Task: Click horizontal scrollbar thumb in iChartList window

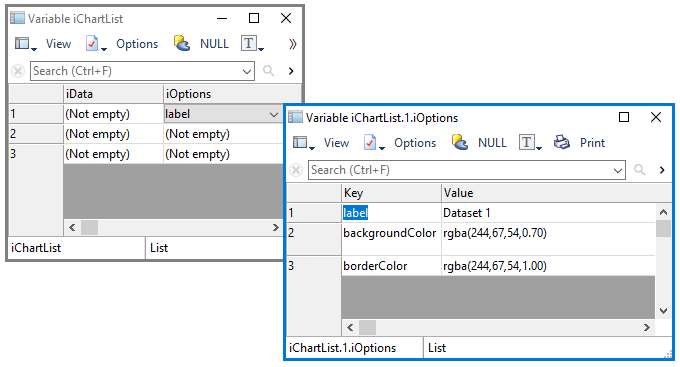Action: [x=89, y=227]
